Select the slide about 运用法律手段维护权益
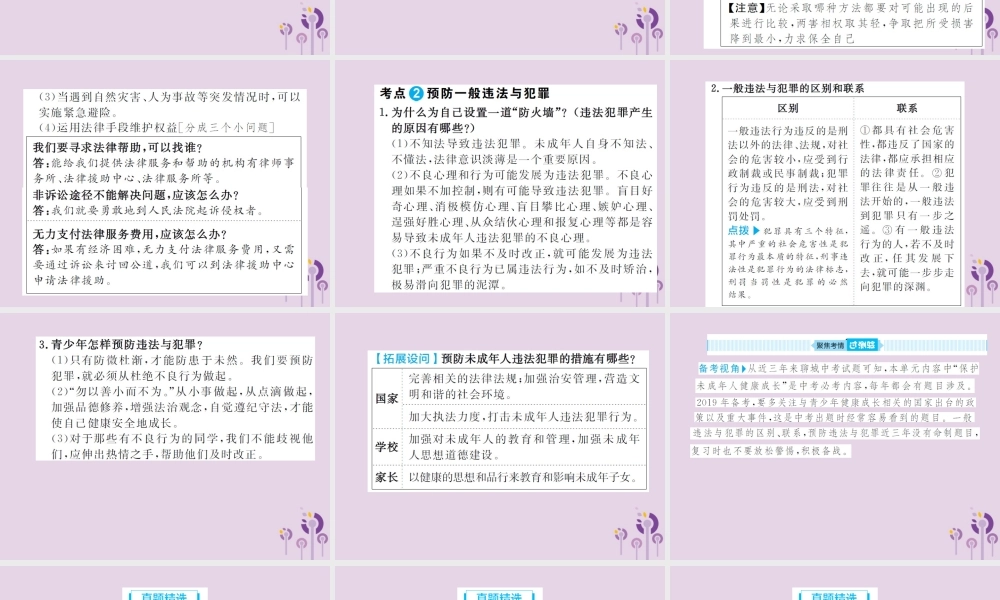 pyautogui.click(x=165, y=185)
